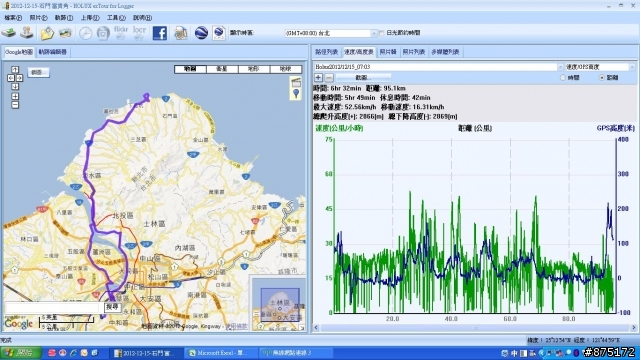
Task: Click the overview minimap thumbnail
Action: pos(278,304)
